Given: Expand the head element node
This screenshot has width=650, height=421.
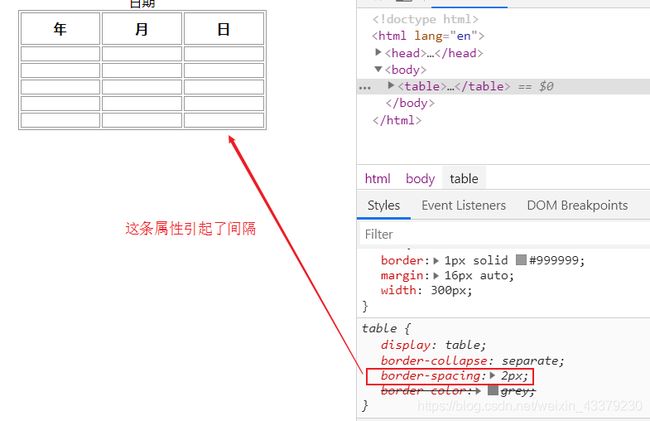Looking at the screenshot, I should [378, 52].
